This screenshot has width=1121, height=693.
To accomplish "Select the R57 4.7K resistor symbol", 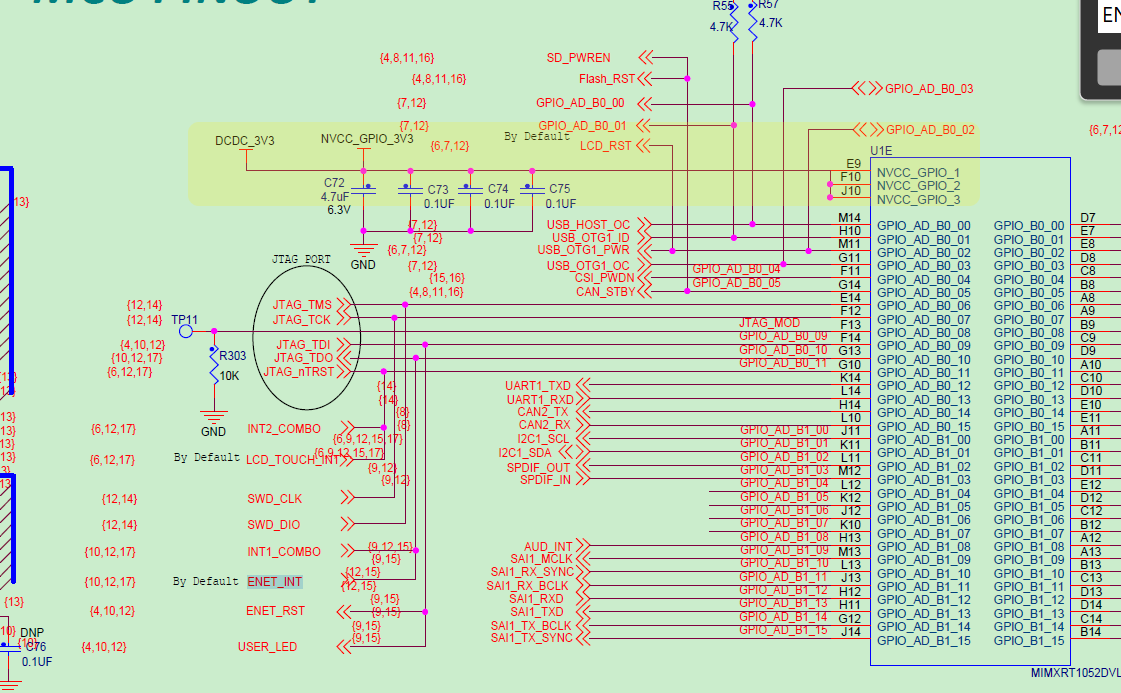I will 752,21.
